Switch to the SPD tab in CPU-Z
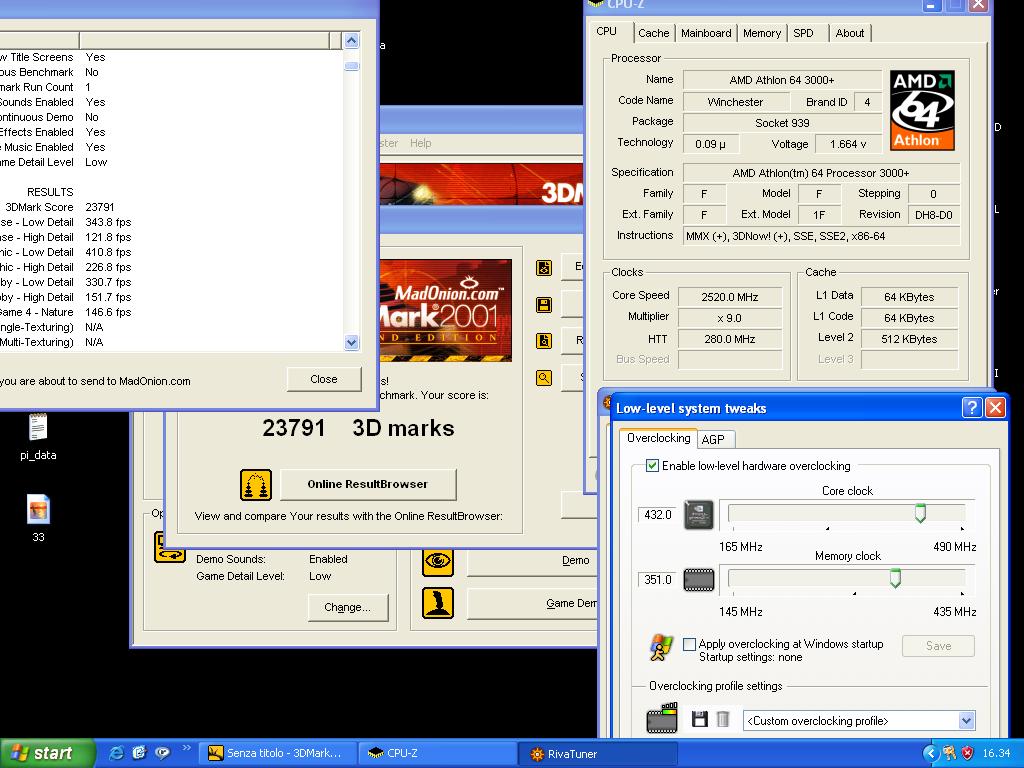This screenshot has height=768, width=1024. click(803, 33)
